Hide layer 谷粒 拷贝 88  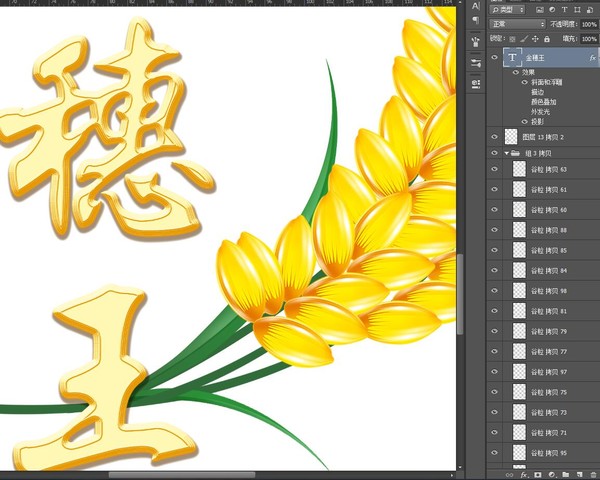tap(494, 230)
